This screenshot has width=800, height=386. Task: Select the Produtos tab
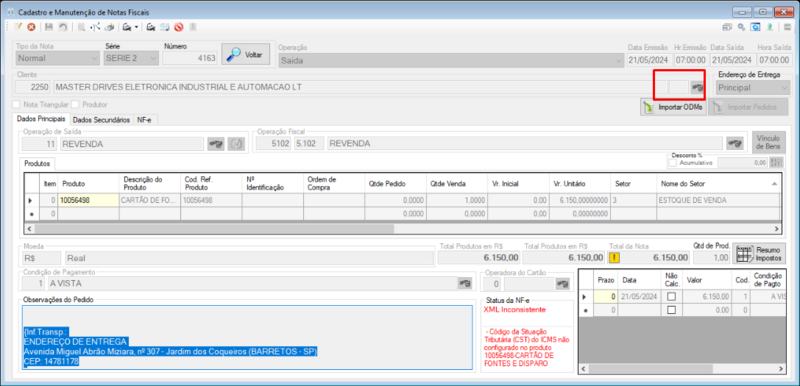[38, 164]
